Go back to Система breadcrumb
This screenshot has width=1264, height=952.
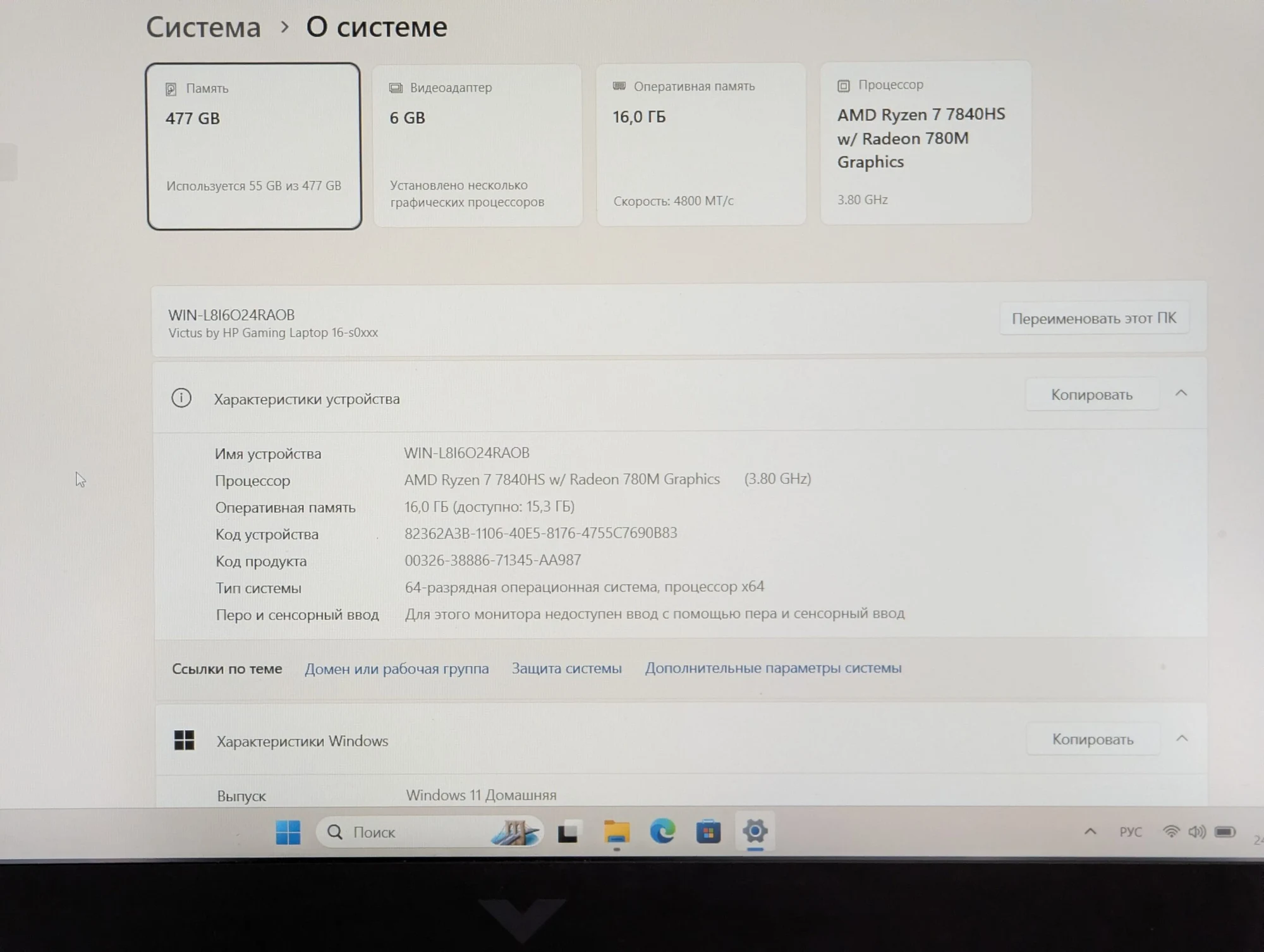point(204,27)
